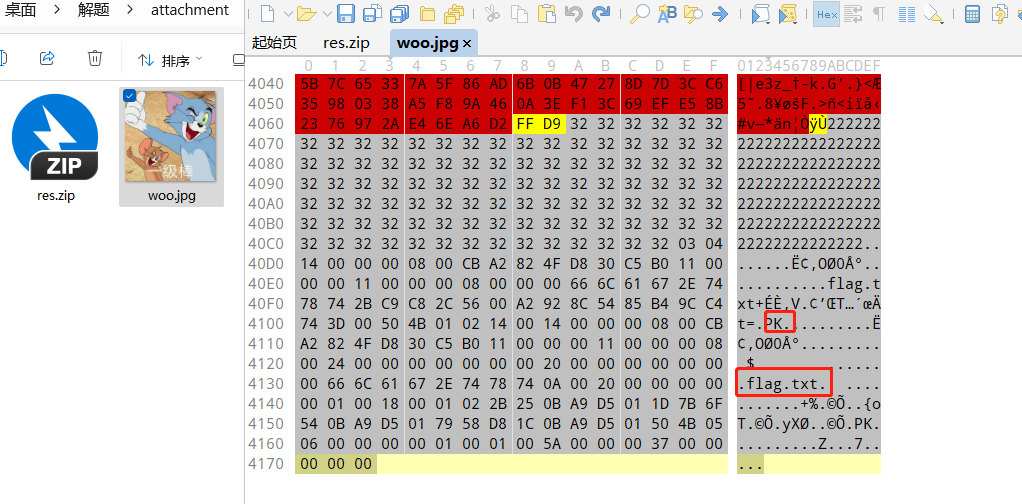Click row address 4170
Screen dimensions: 1022x504
(266, 464)
